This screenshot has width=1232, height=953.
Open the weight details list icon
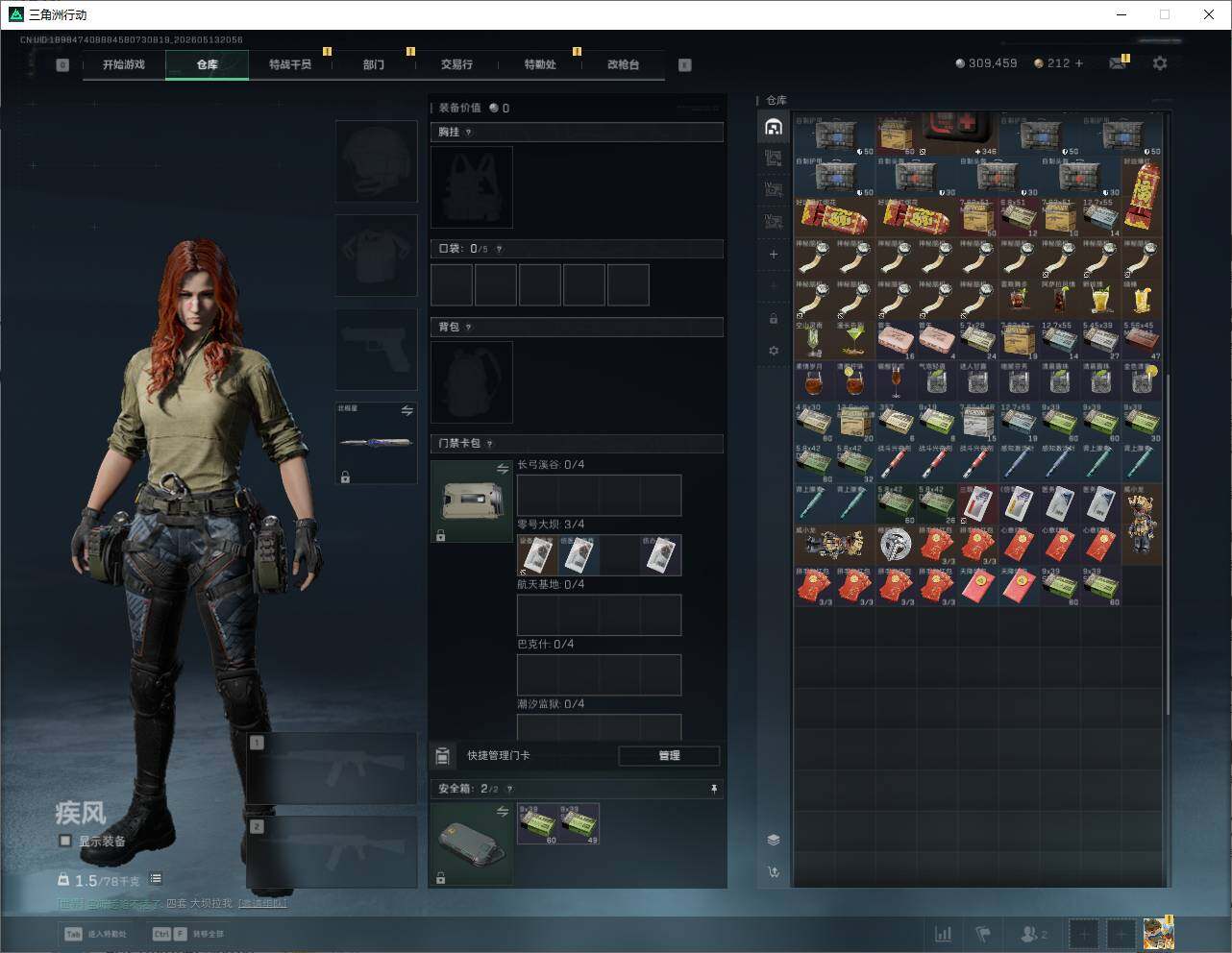(156, 879)
